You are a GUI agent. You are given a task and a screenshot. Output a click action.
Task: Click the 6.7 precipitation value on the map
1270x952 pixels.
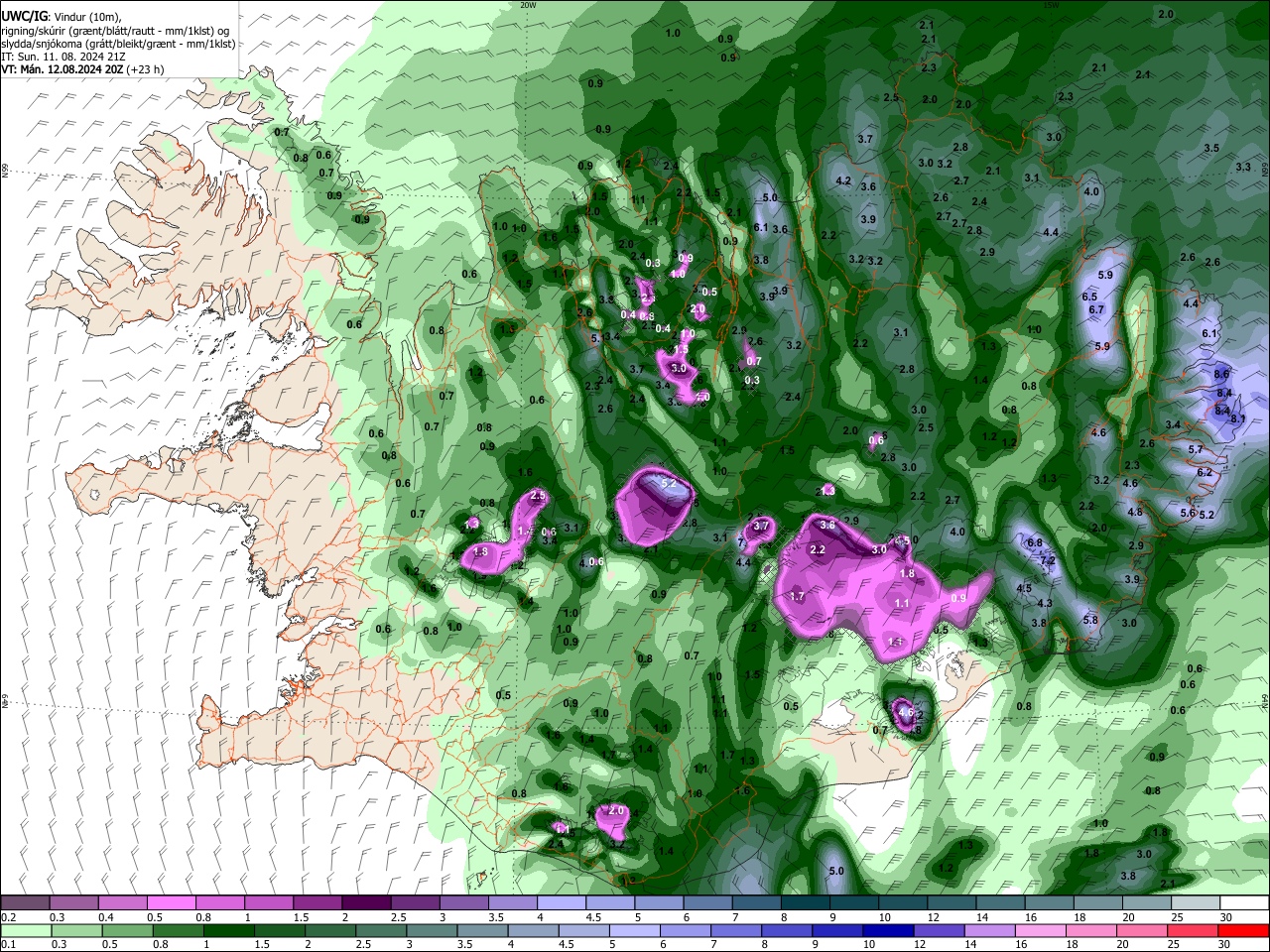pyautogui.click(x=1096, y=309)
